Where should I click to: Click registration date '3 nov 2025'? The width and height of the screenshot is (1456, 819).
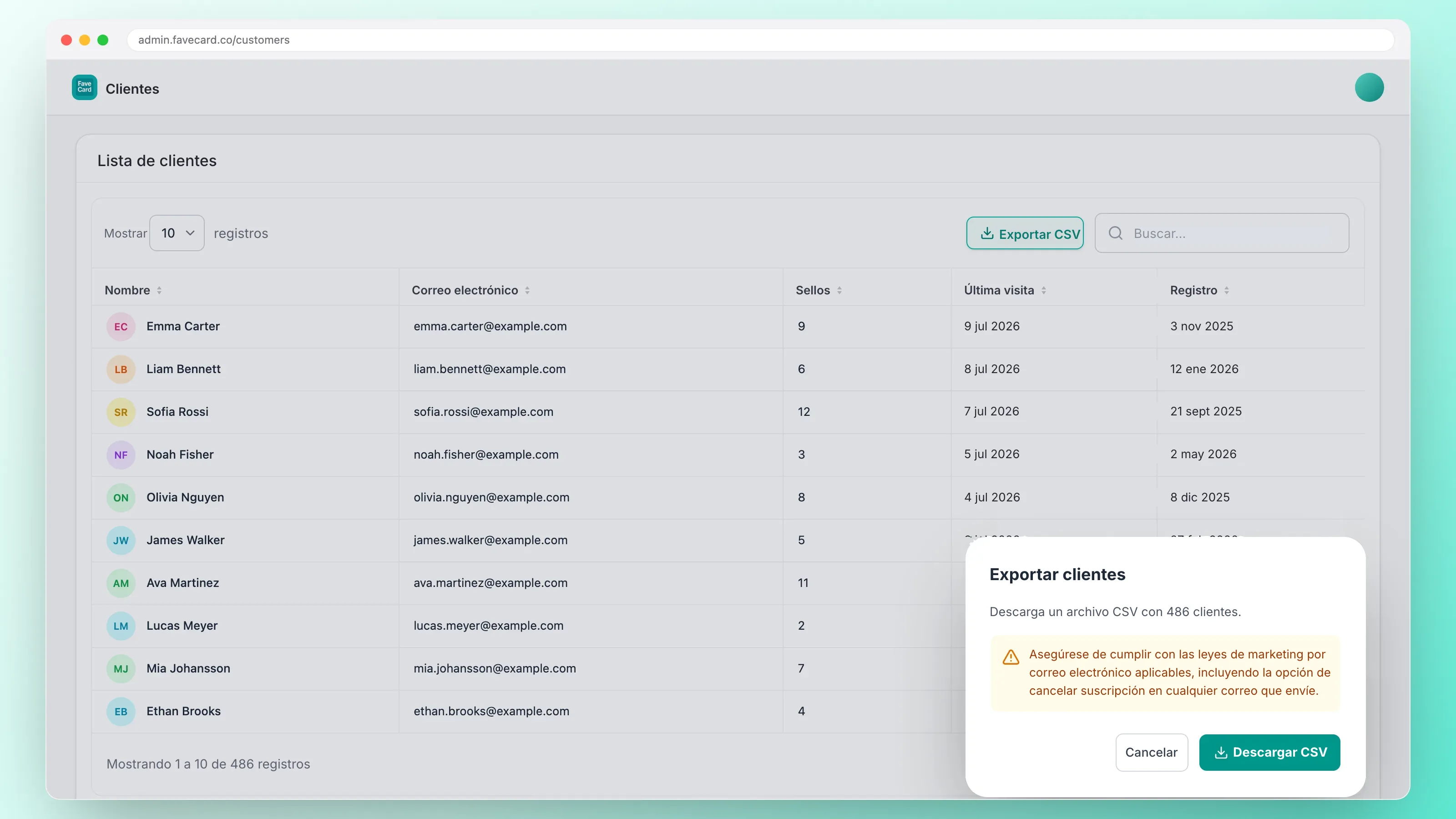(1202, 326)
